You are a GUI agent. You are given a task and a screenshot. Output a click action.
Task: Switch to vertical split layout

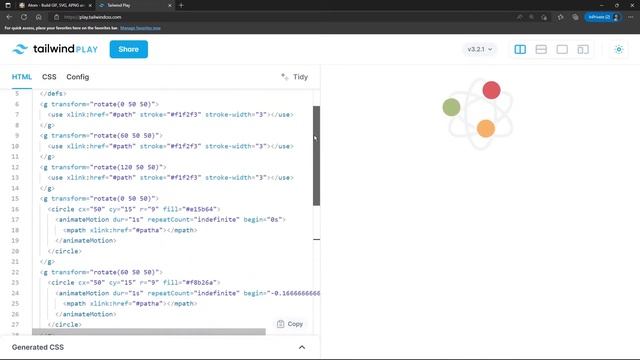520,49
